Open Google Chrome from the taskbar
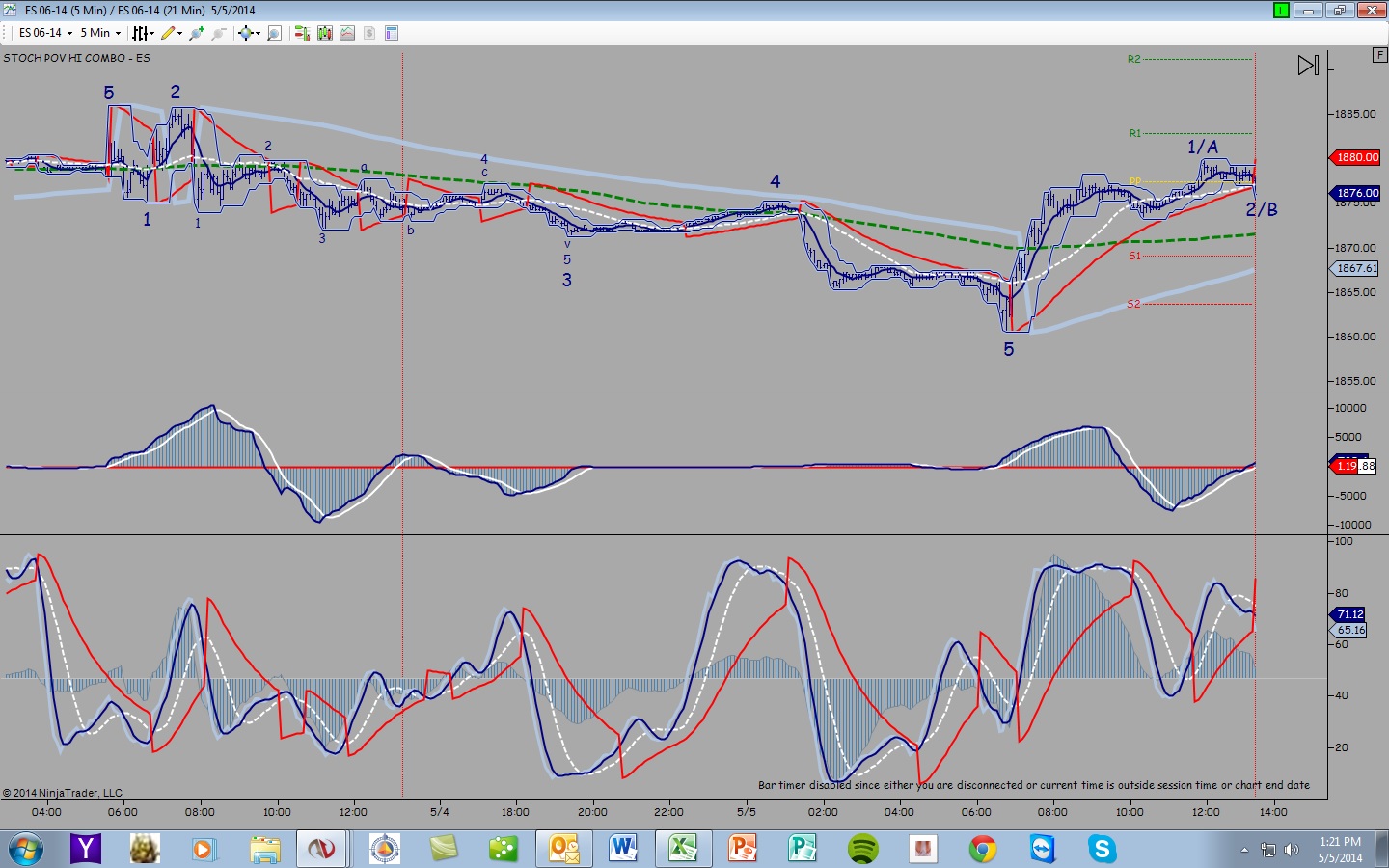This screenshot has width=1389, height=868. click(x=983, y=849)
